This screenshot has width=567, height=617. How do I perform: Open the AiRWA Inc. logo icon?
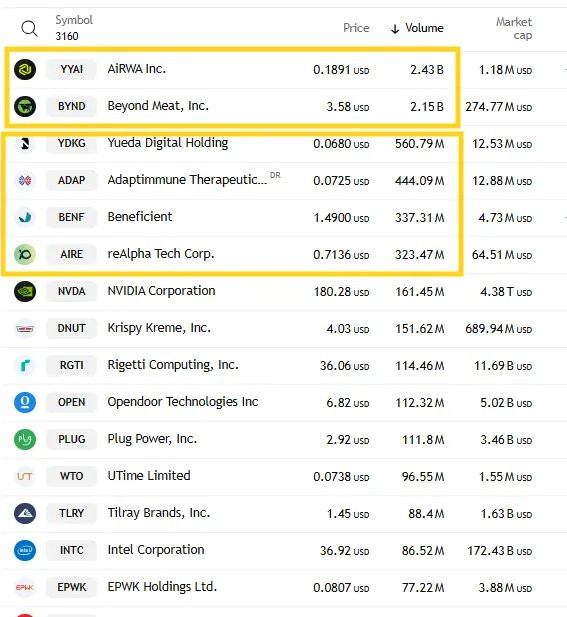click(25, 70)
